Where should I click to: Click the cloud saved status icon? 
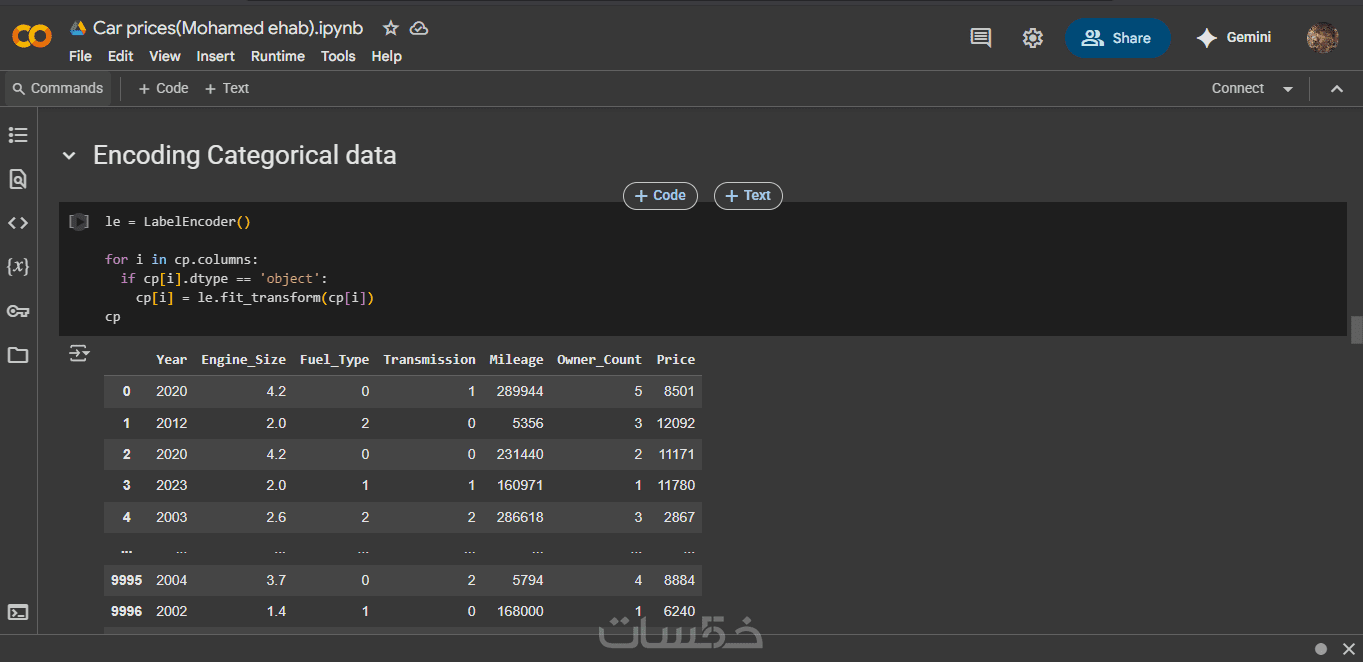click(420, 28)
